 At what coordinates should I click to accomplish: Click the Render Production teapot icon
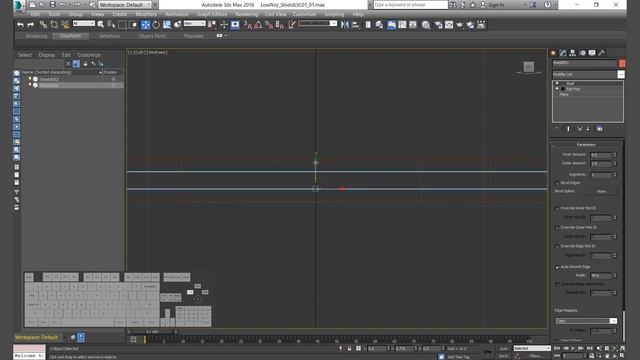tap(460, 25)
